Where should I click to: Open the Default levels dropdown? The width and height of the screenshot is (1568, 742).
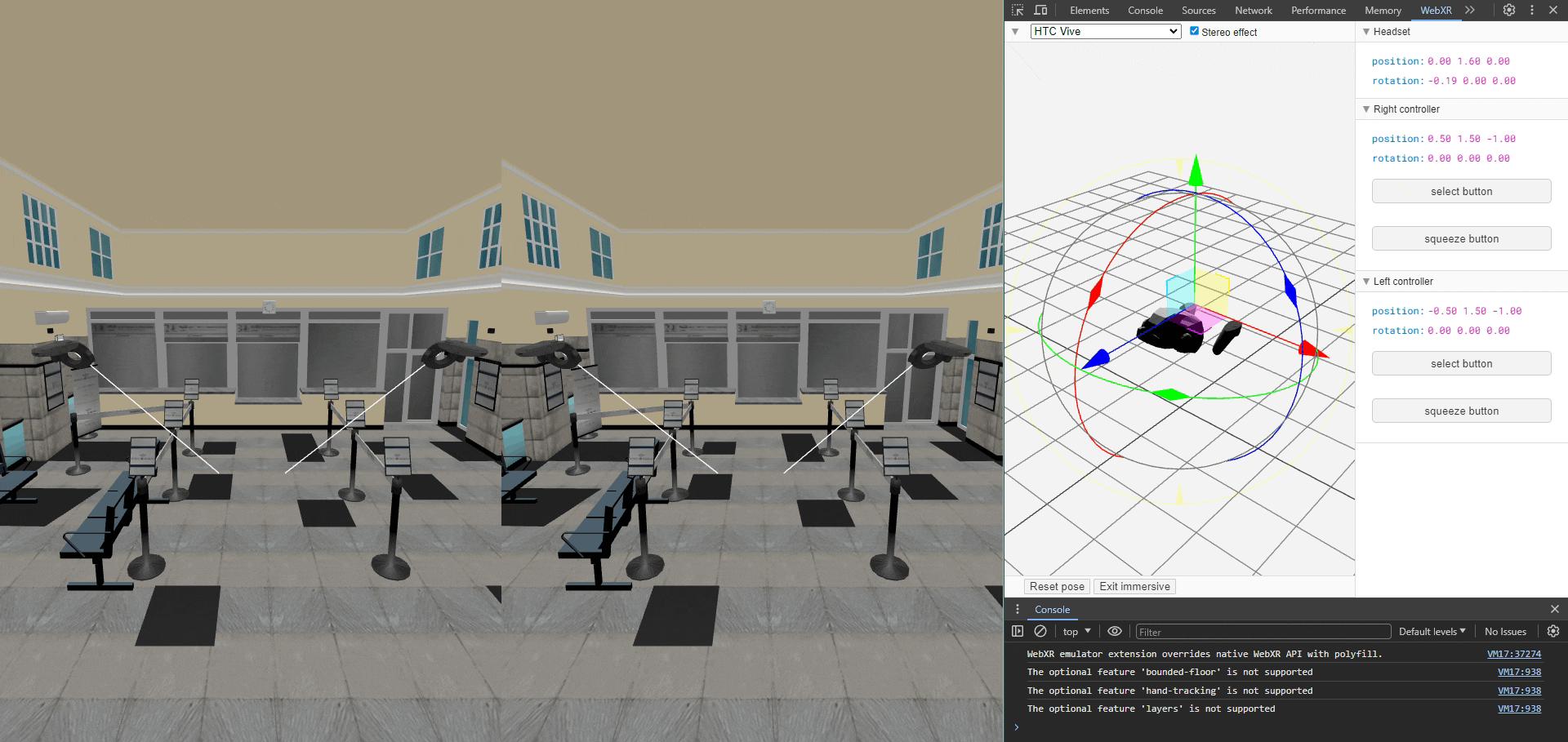click(x=1432, y=631)
